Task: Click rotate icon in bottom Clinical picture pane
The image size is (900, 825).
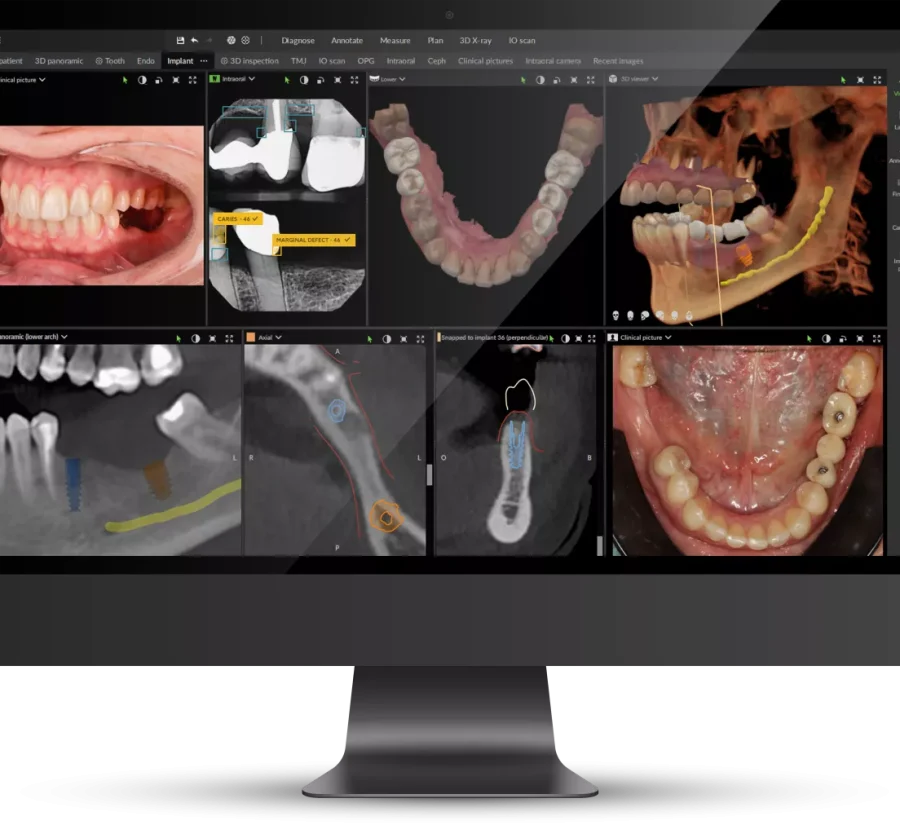Action: pos(843,339)
